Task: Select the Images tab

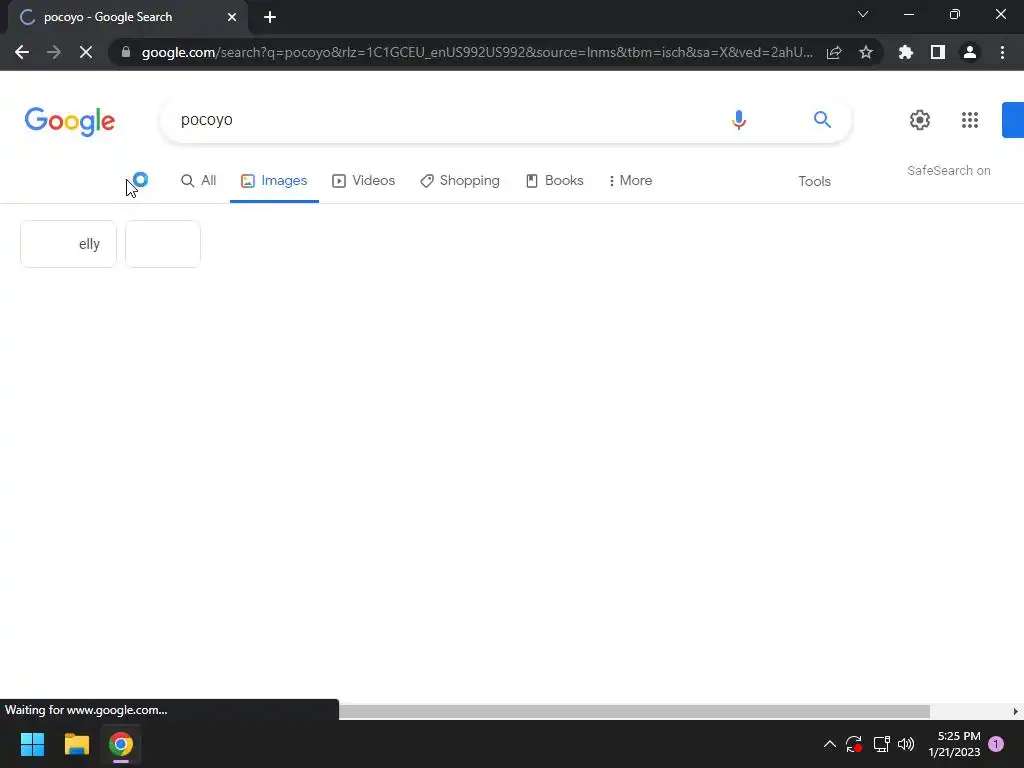Action: tap(274, 181)
